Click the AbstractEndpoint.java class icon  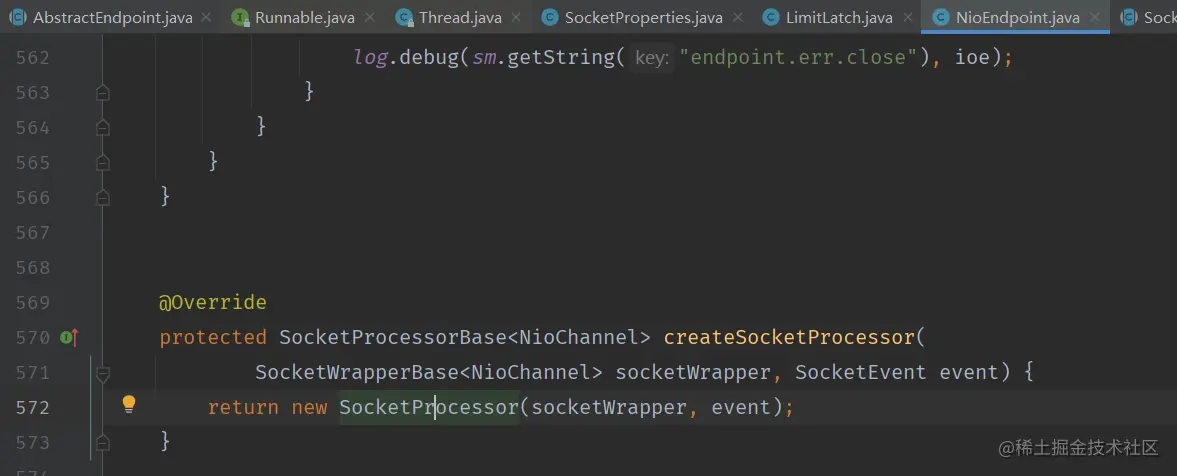(18, 17)
